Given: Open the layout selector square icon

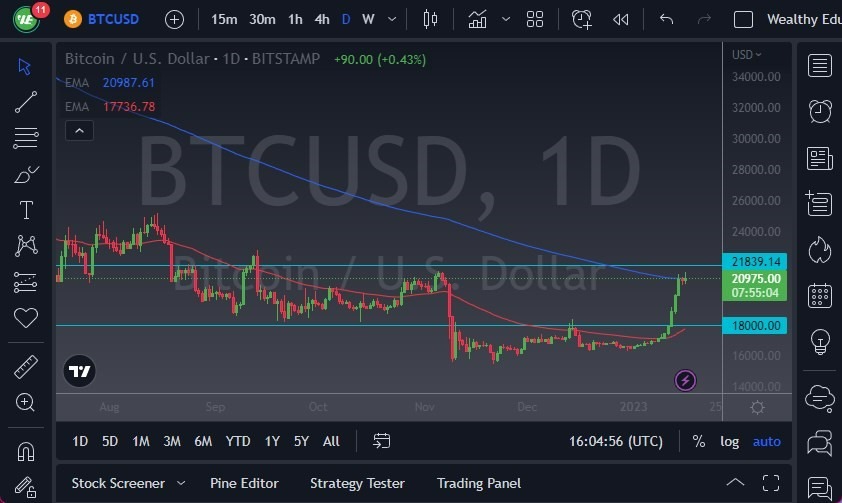Looking at the screenshot, I should 743,19.
